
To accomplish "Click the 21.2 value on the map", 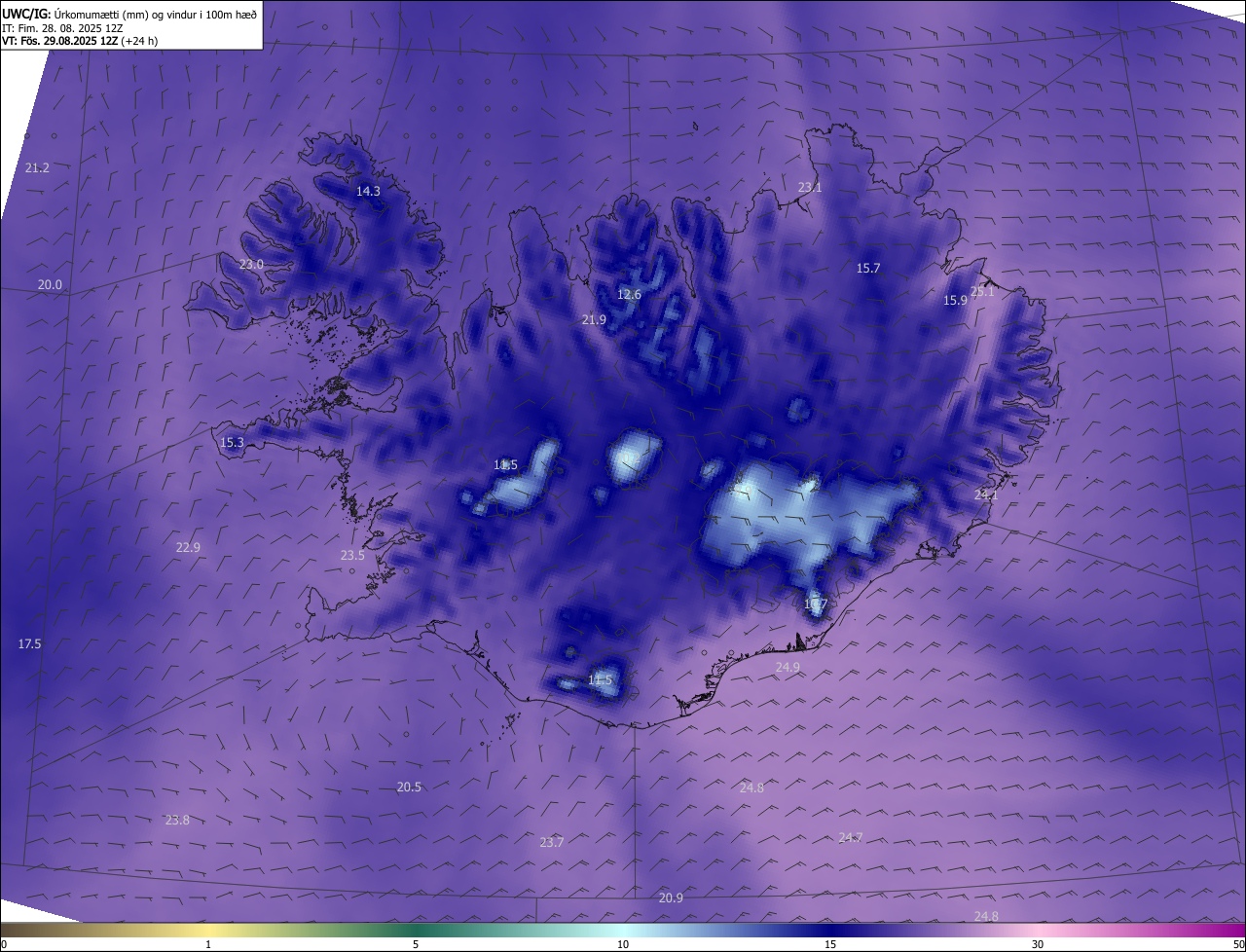I will 37,168.
